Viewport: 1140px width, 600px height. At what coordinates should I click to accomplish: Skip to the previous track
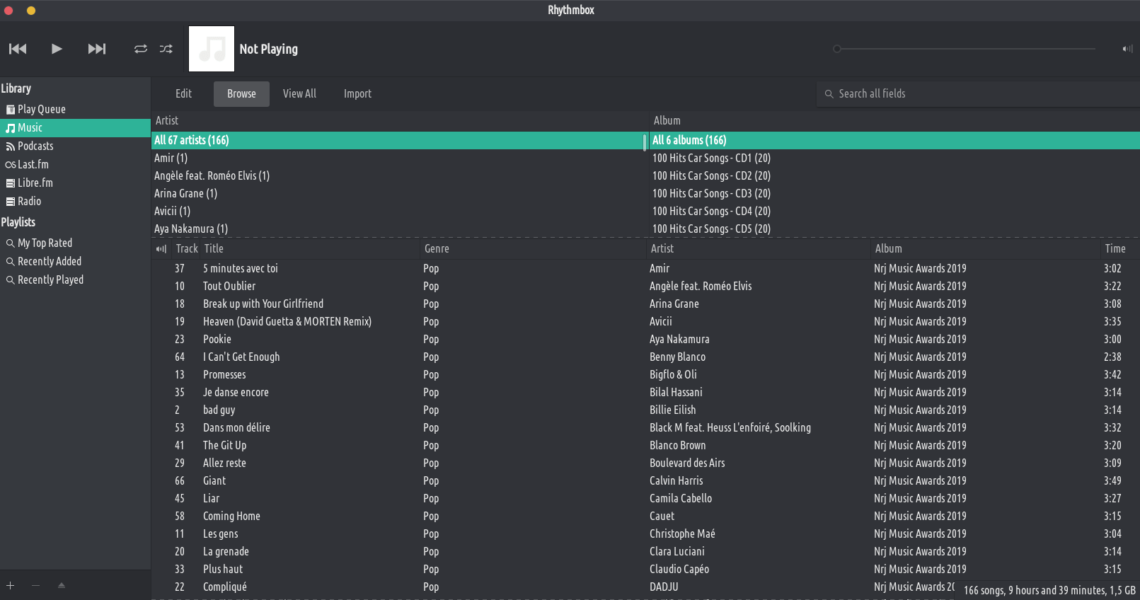[18, 49]
